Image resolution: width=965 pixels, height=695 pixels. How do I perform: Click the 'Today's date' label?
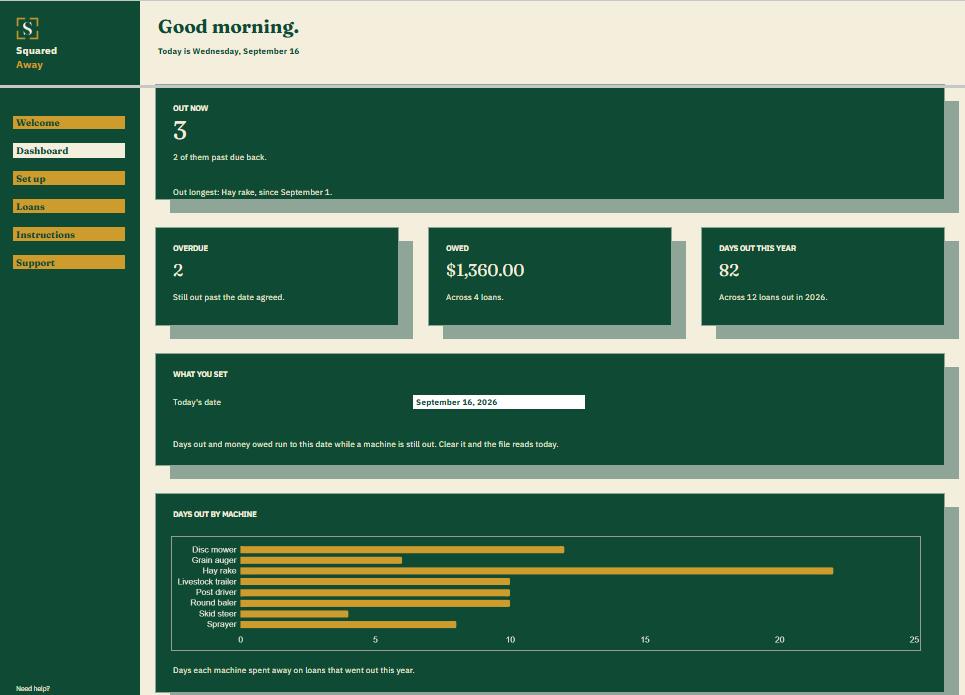pos(197,402)
